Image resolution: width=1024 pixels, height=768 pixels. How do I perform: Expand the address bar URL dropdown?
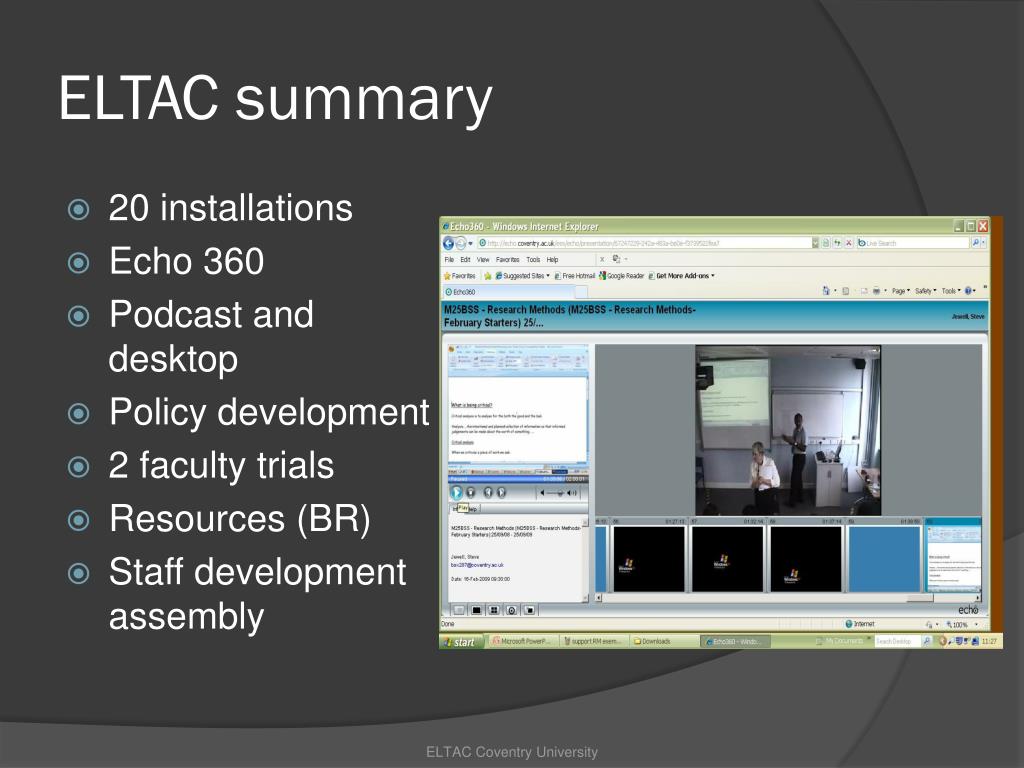[x=815, y=243]
